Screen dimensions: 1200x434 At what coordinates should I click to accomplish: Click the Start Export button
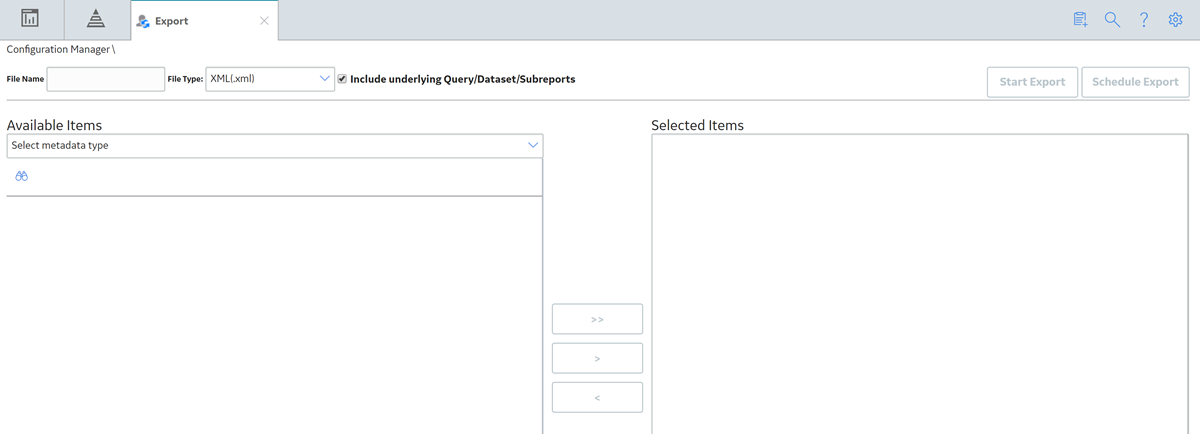point(1032,82)
